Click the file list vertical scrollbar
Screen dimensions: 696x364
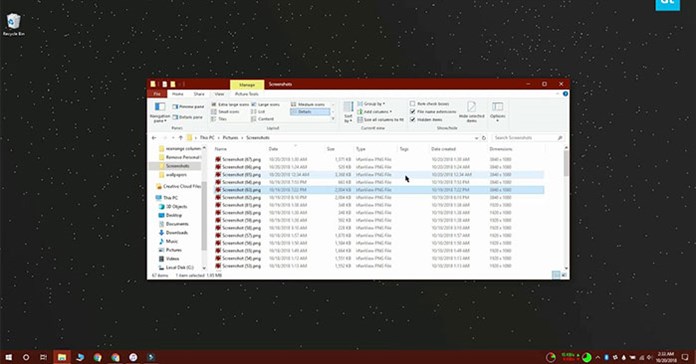(566, 163)
